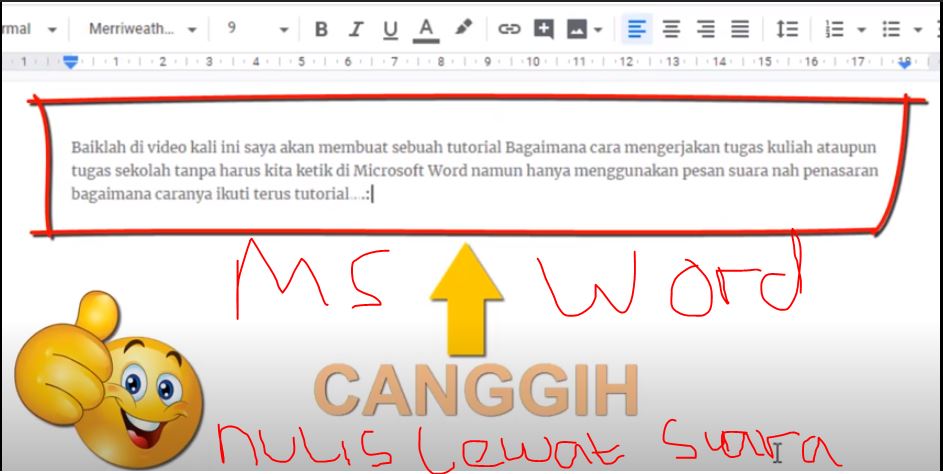Screen dimensions: 943x474
Task: Click the word 'Baiklah' in the document
Action: pos(97,147)
